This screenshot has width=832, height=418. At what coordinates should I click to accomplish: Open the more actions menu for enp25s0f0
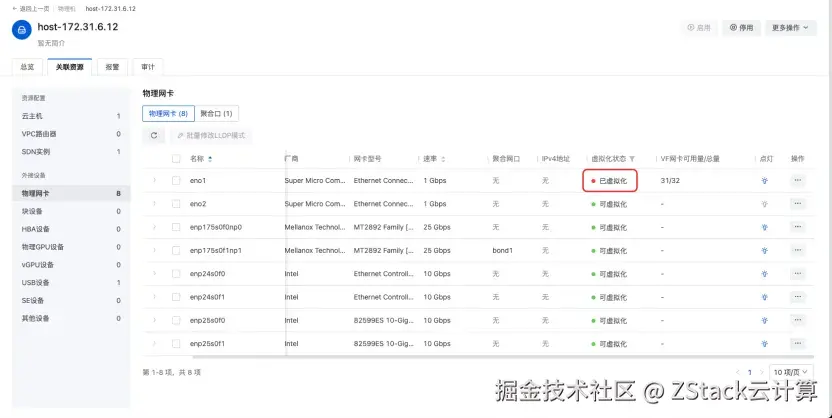(x=798, y=320)
